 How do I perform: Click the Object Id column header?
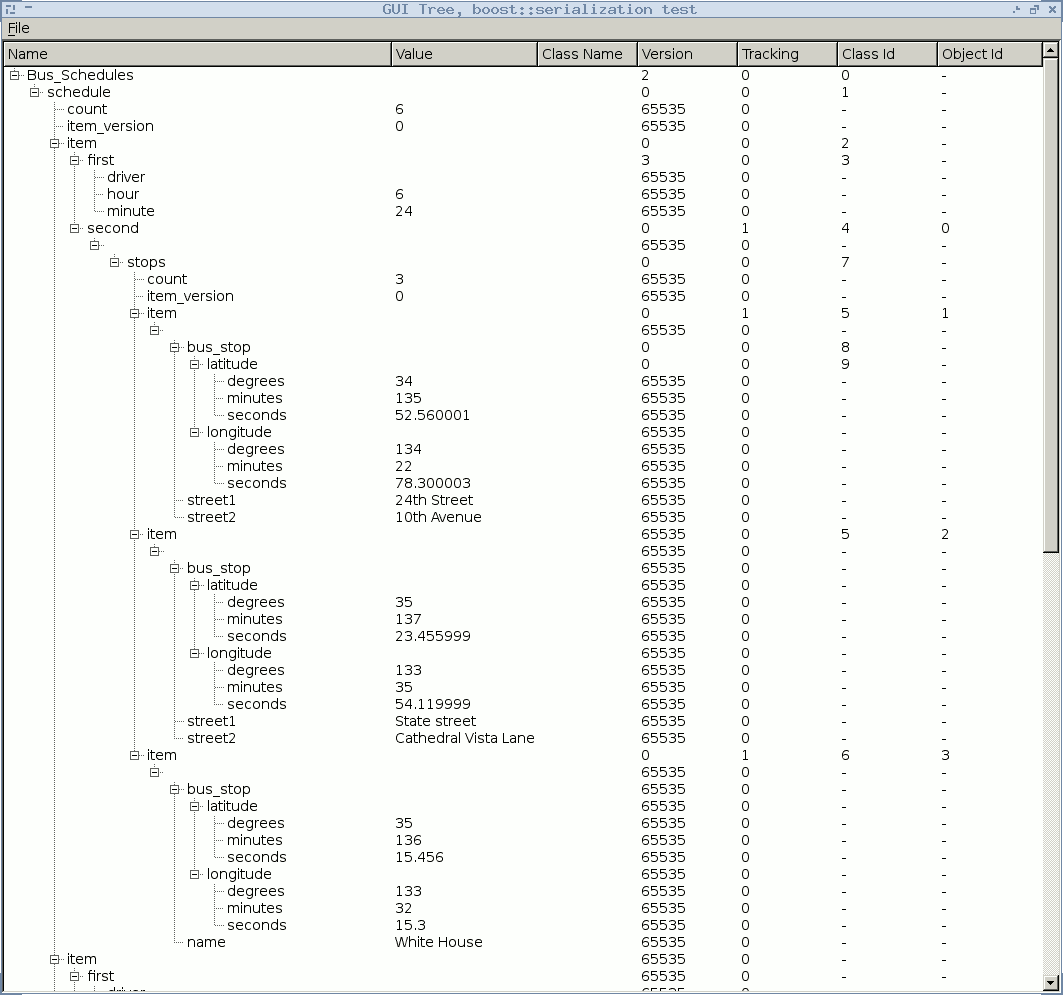point(988,54)
